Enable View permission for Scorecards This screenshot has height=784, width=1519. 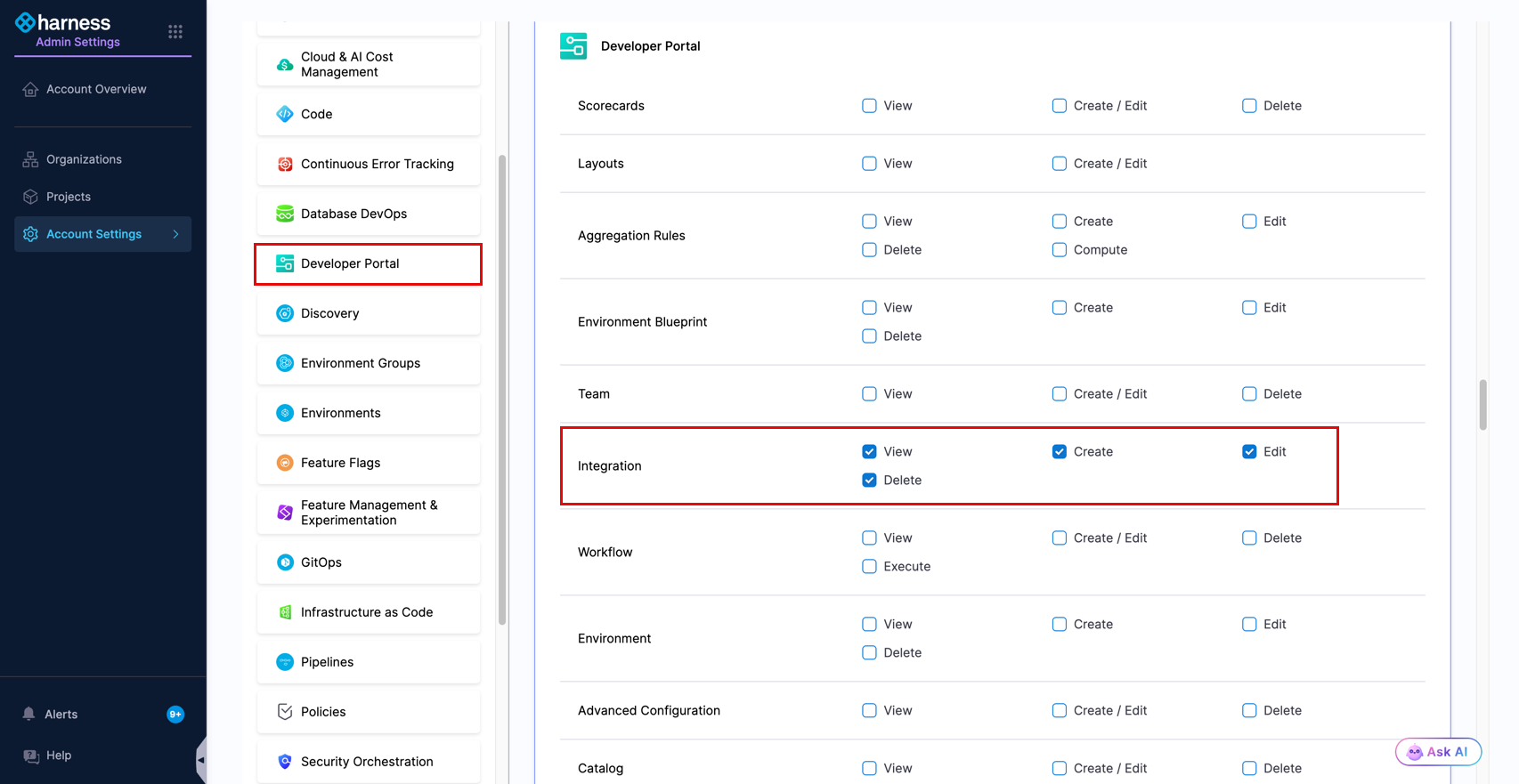[869, 106]
